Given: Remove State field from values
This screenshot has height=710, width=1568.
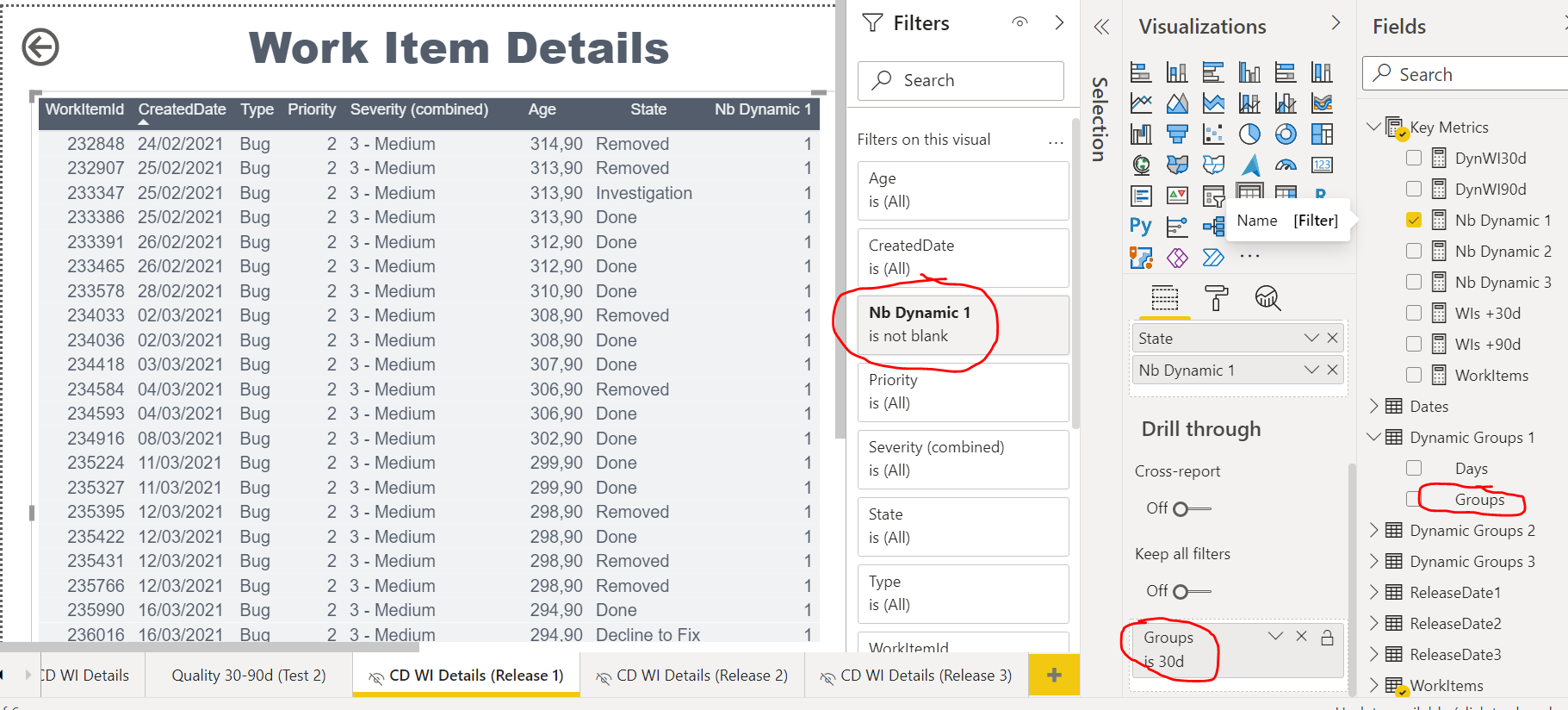Looking at the screenshot, I should point(1332,338).
